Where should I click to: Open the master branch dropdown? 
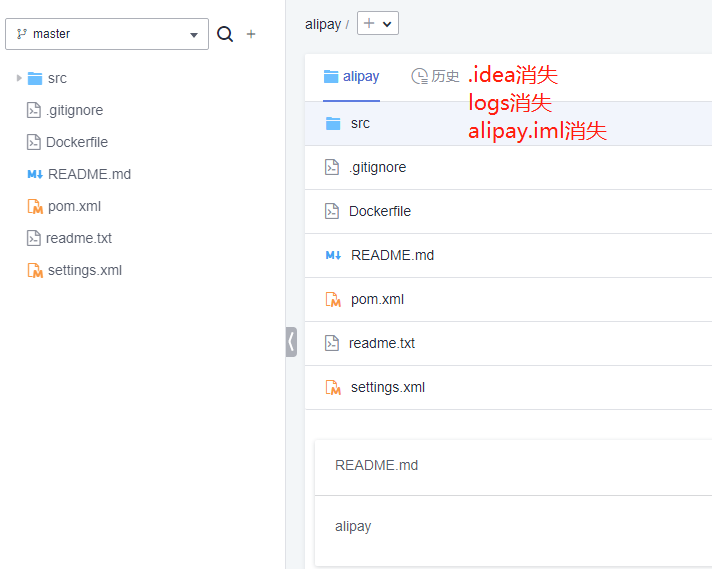tap(107, 34)
